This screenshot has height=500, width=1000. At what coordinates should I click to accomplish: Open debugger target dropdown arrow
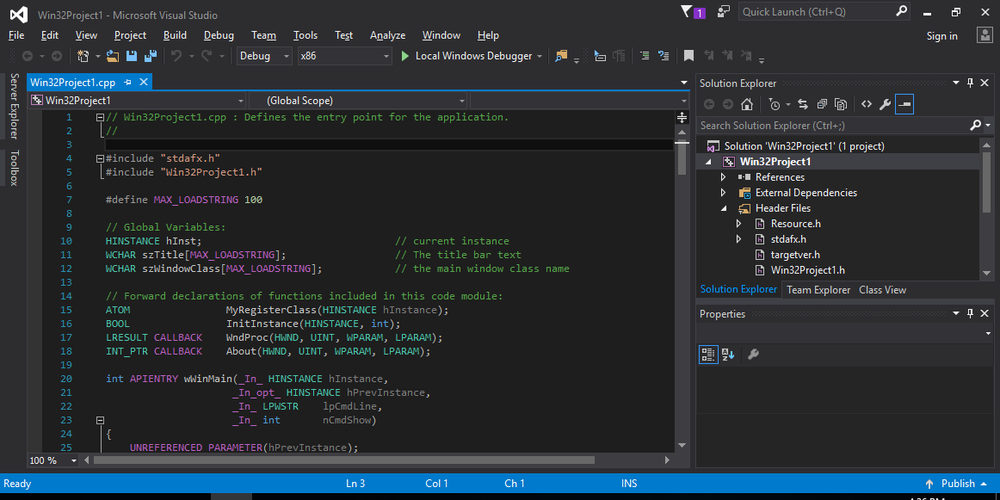540,56
